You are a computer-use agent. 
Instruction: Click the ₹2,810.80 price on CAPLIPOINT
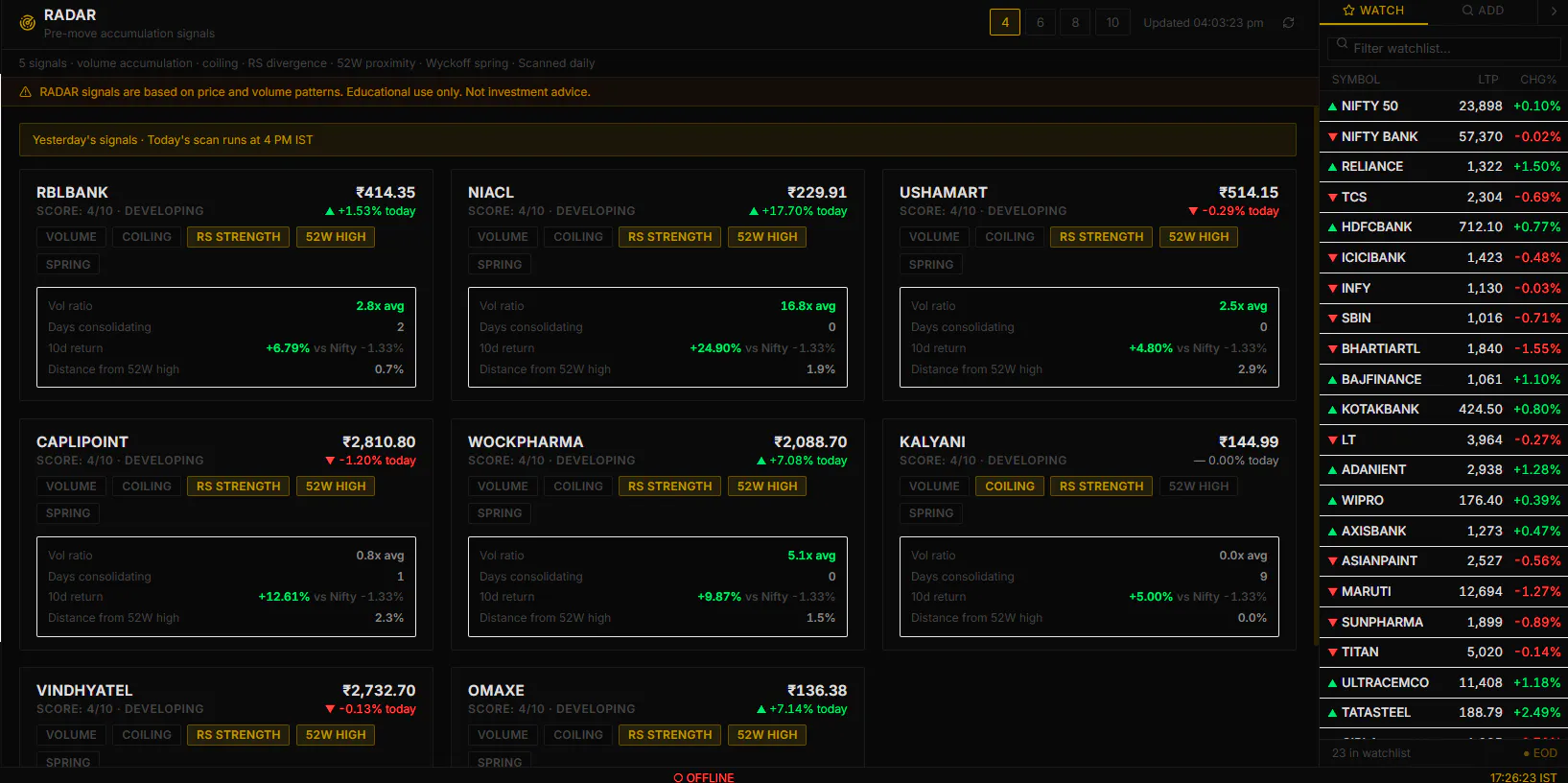pos(379,442)
